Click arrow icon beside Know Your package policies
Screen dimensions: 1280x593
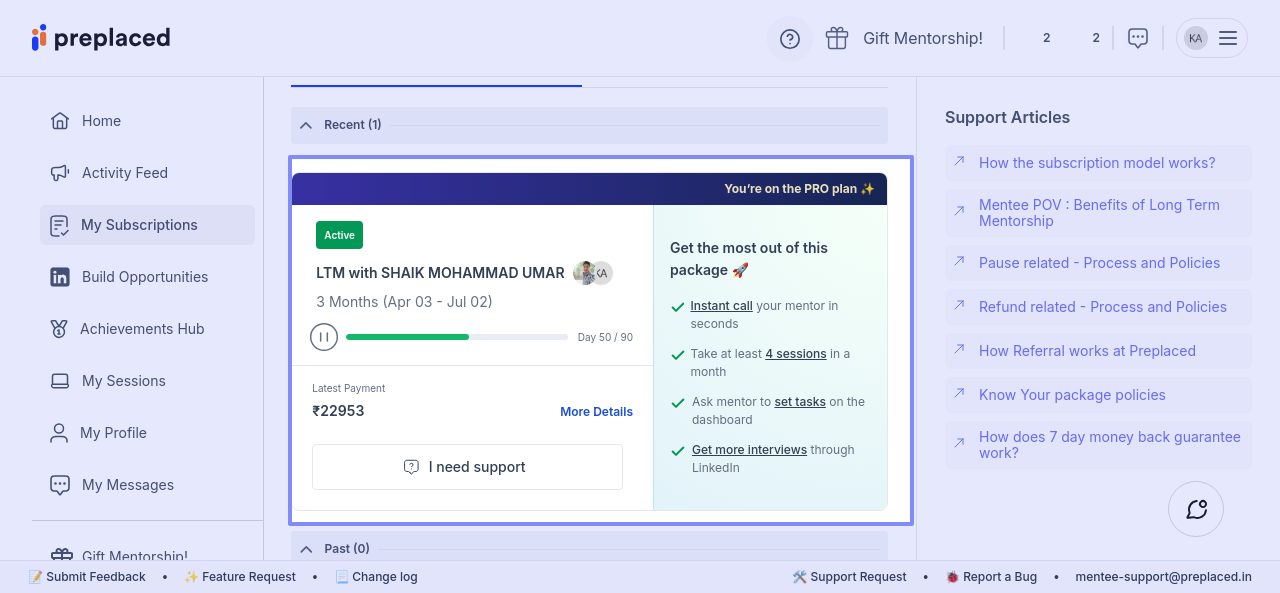coord(959,393)
